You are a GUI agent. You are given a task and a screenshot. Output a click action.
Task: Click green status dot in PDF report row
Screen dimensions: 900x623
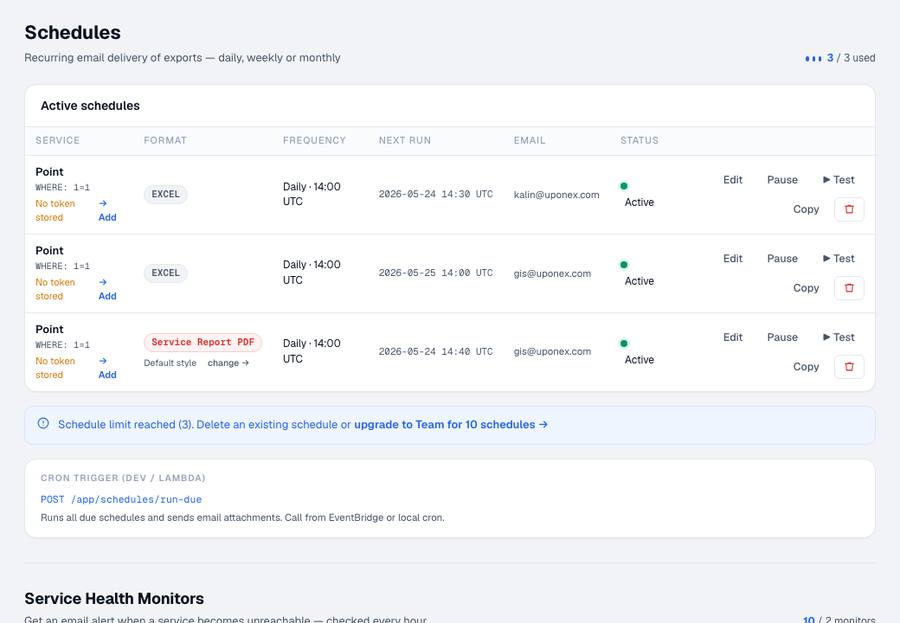(x=624, y=343)
